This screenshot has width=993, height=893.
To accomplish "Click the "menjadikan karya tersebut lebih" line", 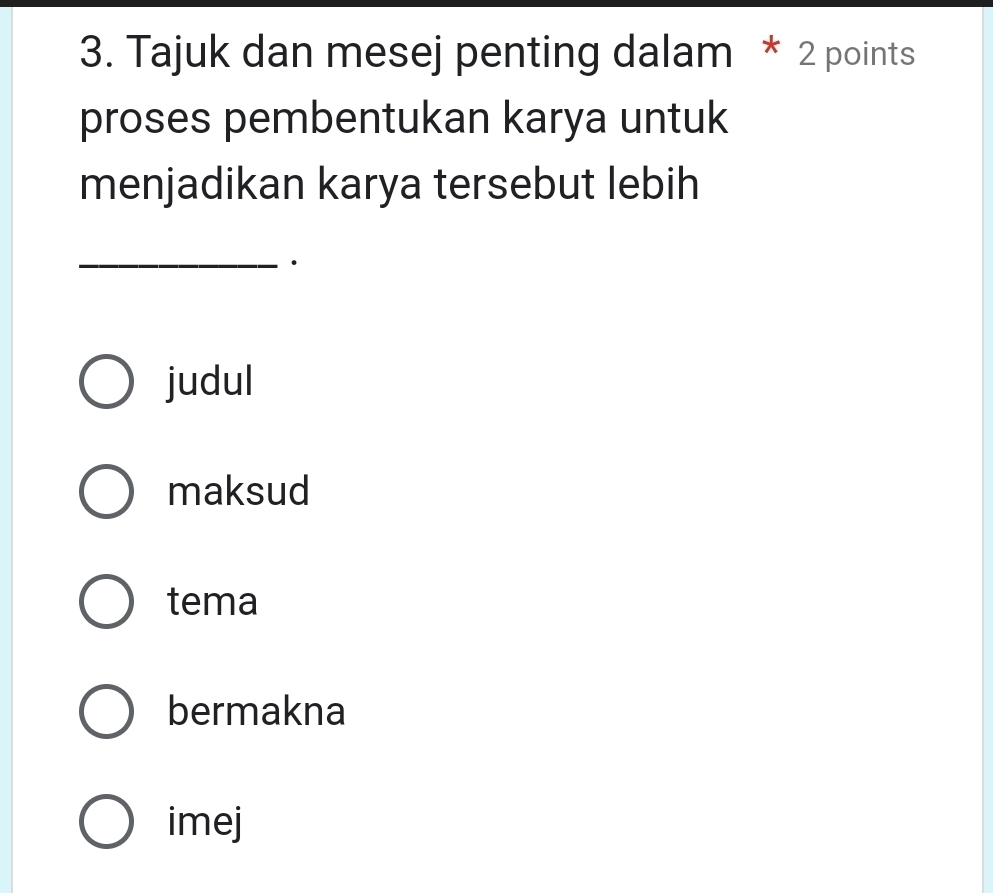I will (x=390, y=185).
